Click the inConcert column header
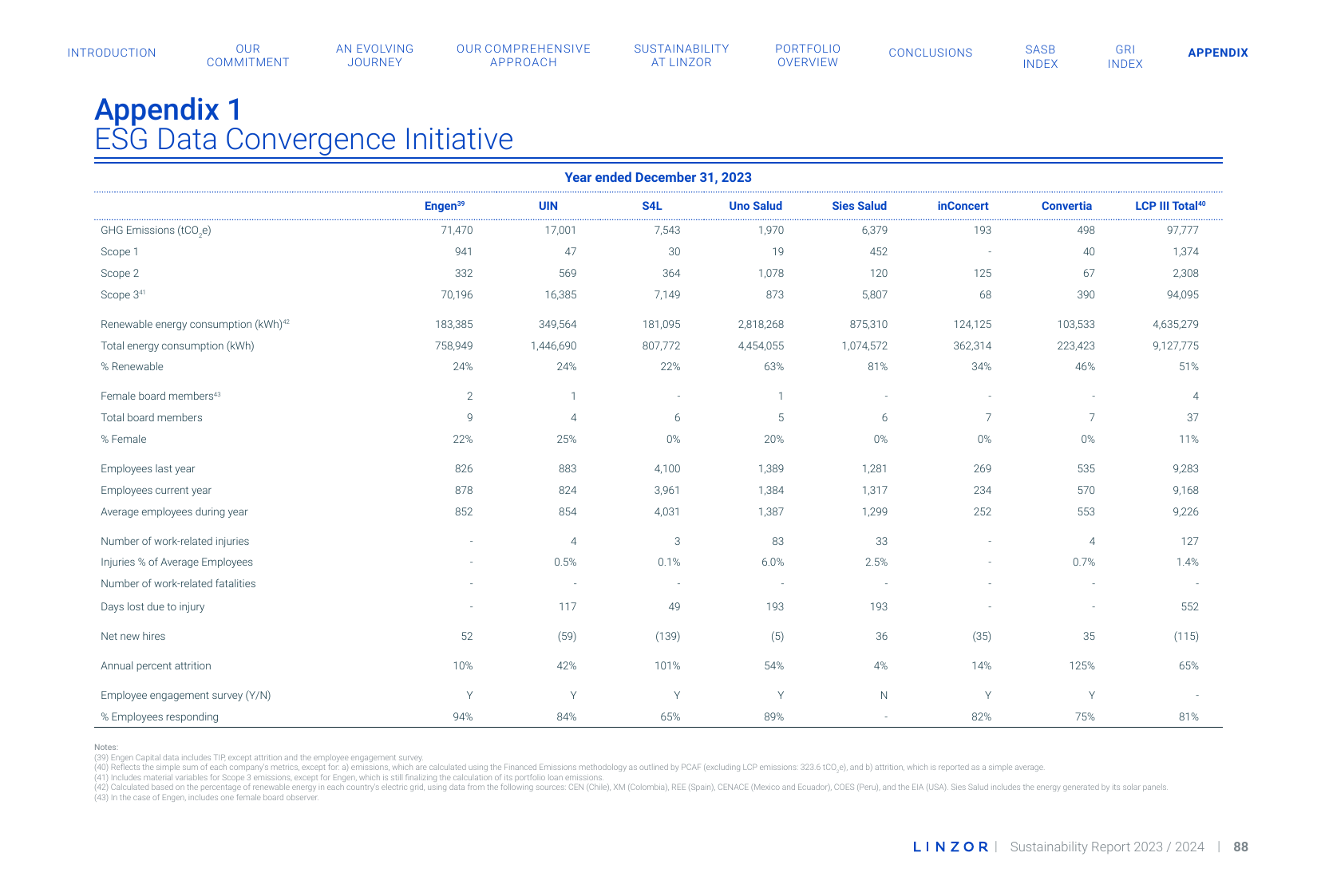 tap(963, 206)
